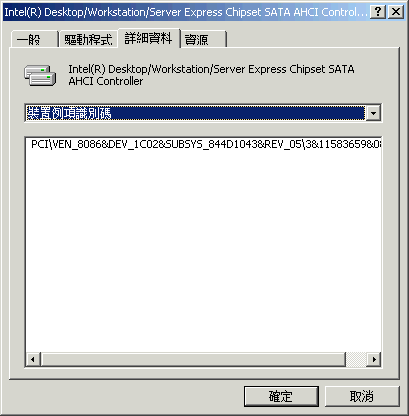Viewport: 409px width, 416px height.
Task: Select the 詳細資料 tab
Action: tap(149, 38)
